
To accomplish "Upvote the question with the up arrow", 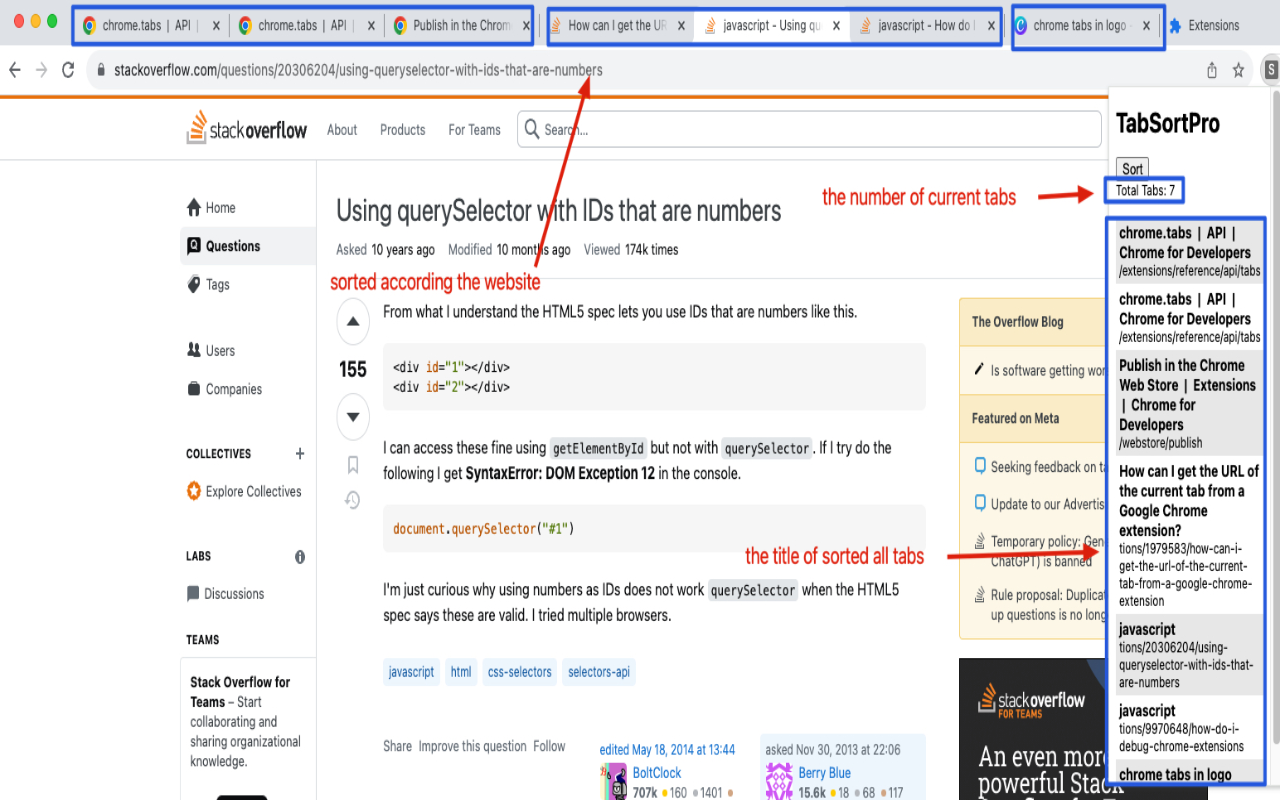I will click(352, 321).
